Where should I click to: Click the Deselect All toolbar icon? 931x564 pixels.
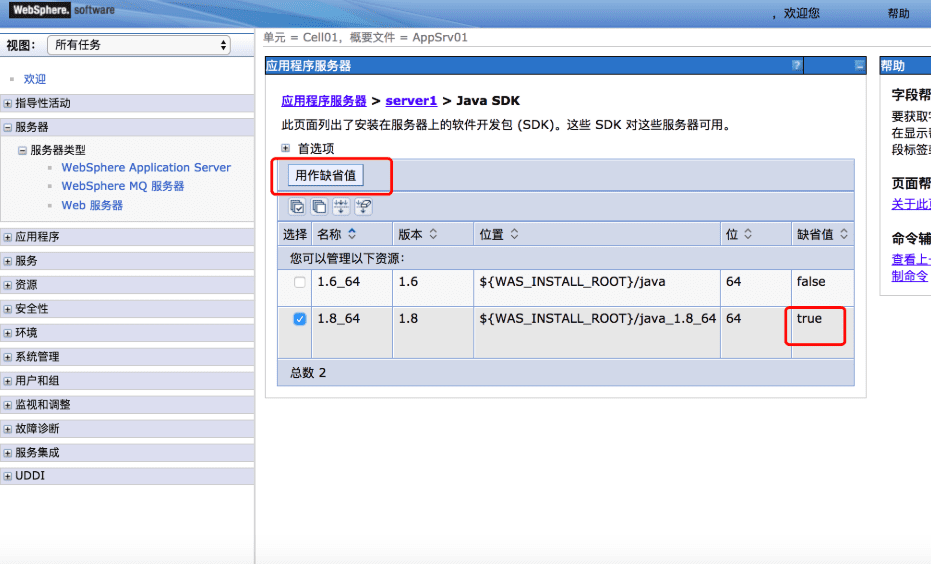[x=319, y=206]
